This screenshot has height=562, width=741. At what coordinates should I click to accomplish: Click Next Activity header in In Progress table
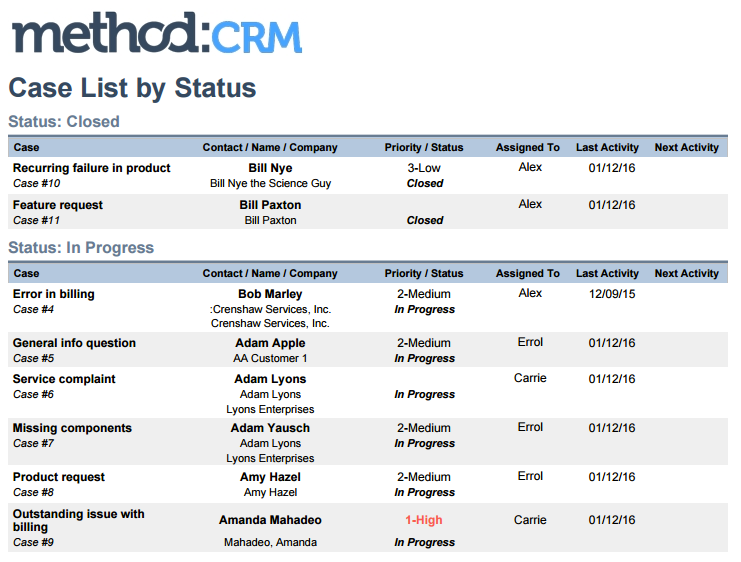pyautogui.click(x=687, y=274)
